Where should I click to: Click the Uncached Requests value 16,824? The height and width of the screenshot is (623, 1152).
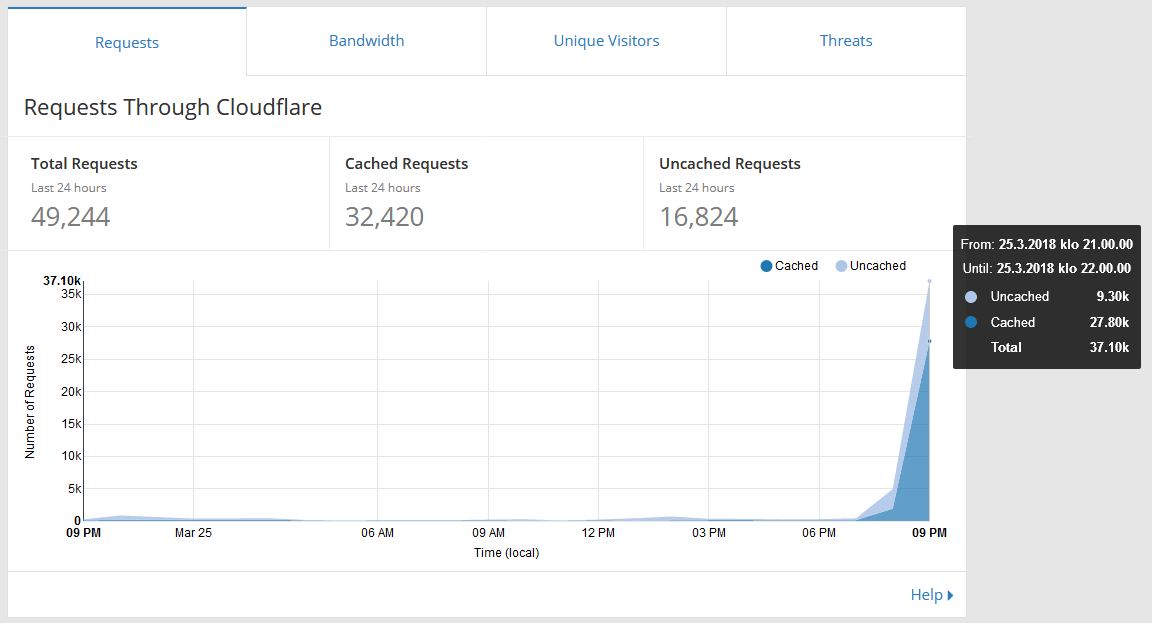click(699, 217)
